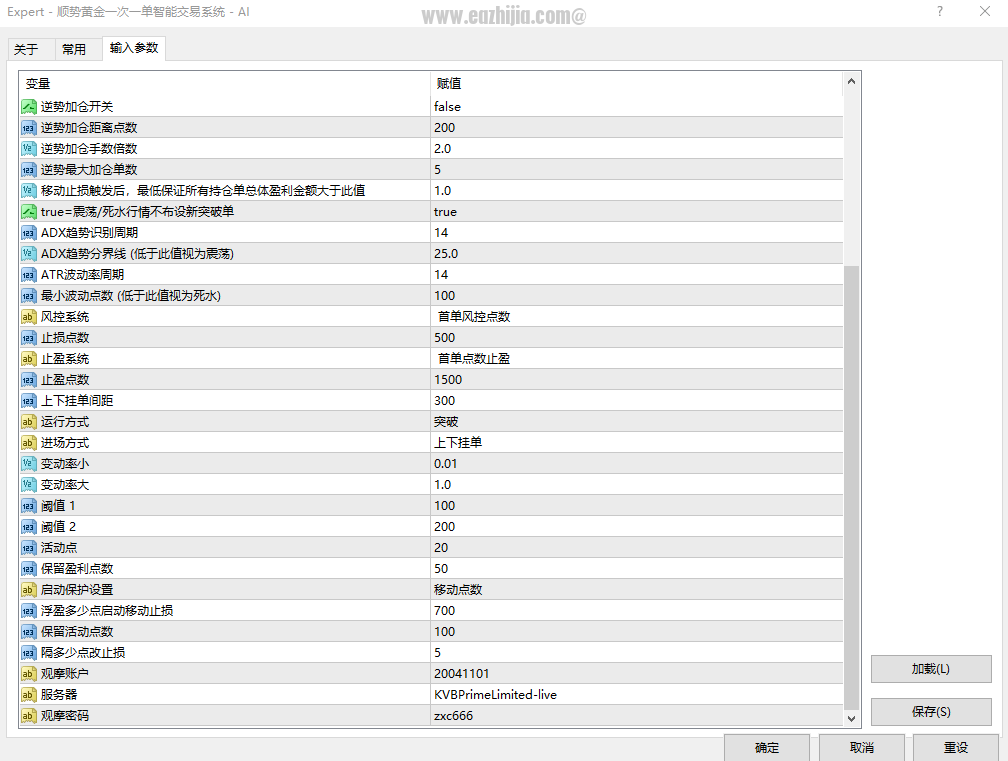This screenshot has height=761, width=1008.
Task: Select the 止损点数 value 500
Action: [444, 337]
